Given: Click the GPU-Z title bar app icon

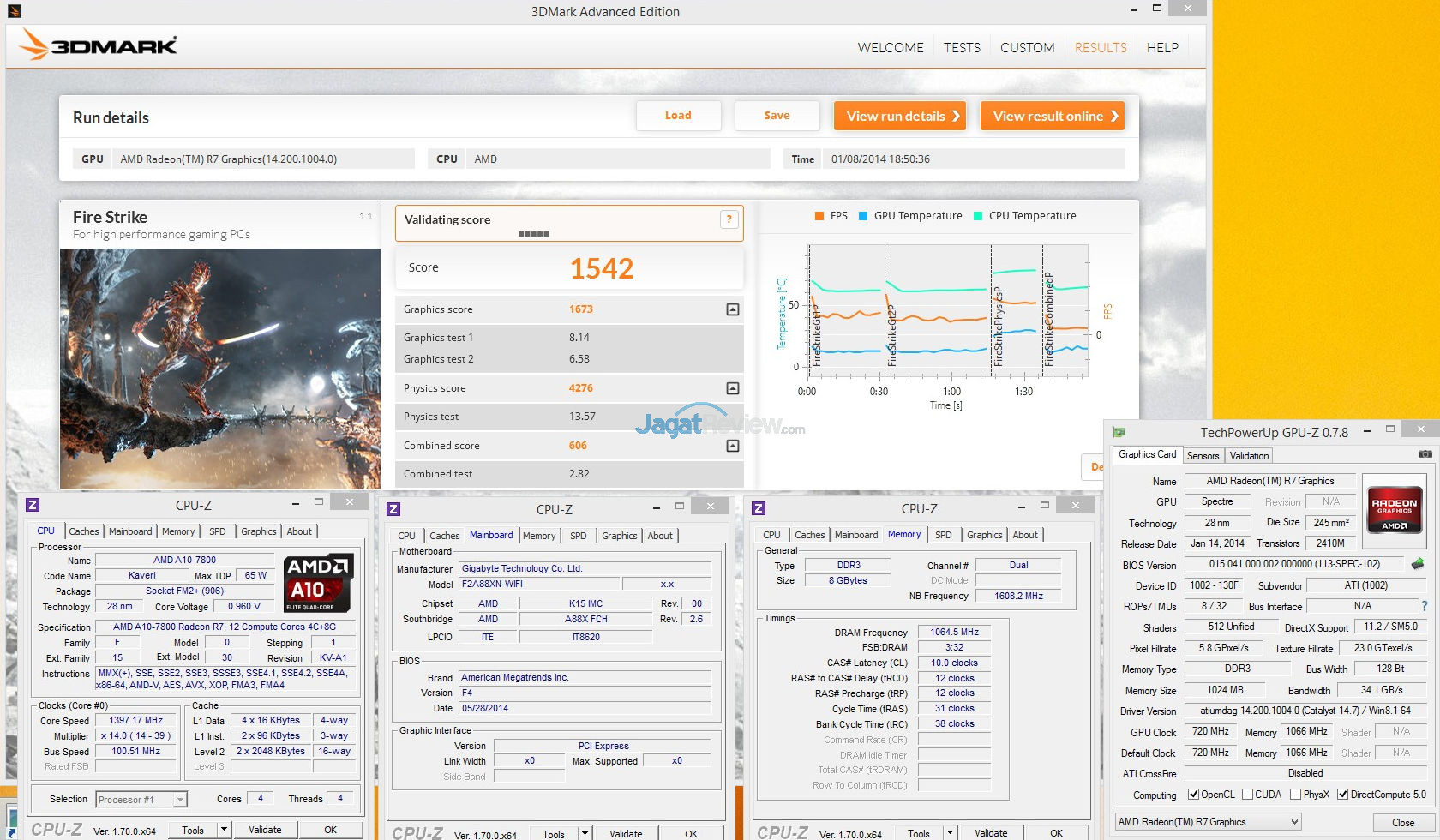Looking at the screenshot, I should pyautogui.click(x=1119, y=432).
